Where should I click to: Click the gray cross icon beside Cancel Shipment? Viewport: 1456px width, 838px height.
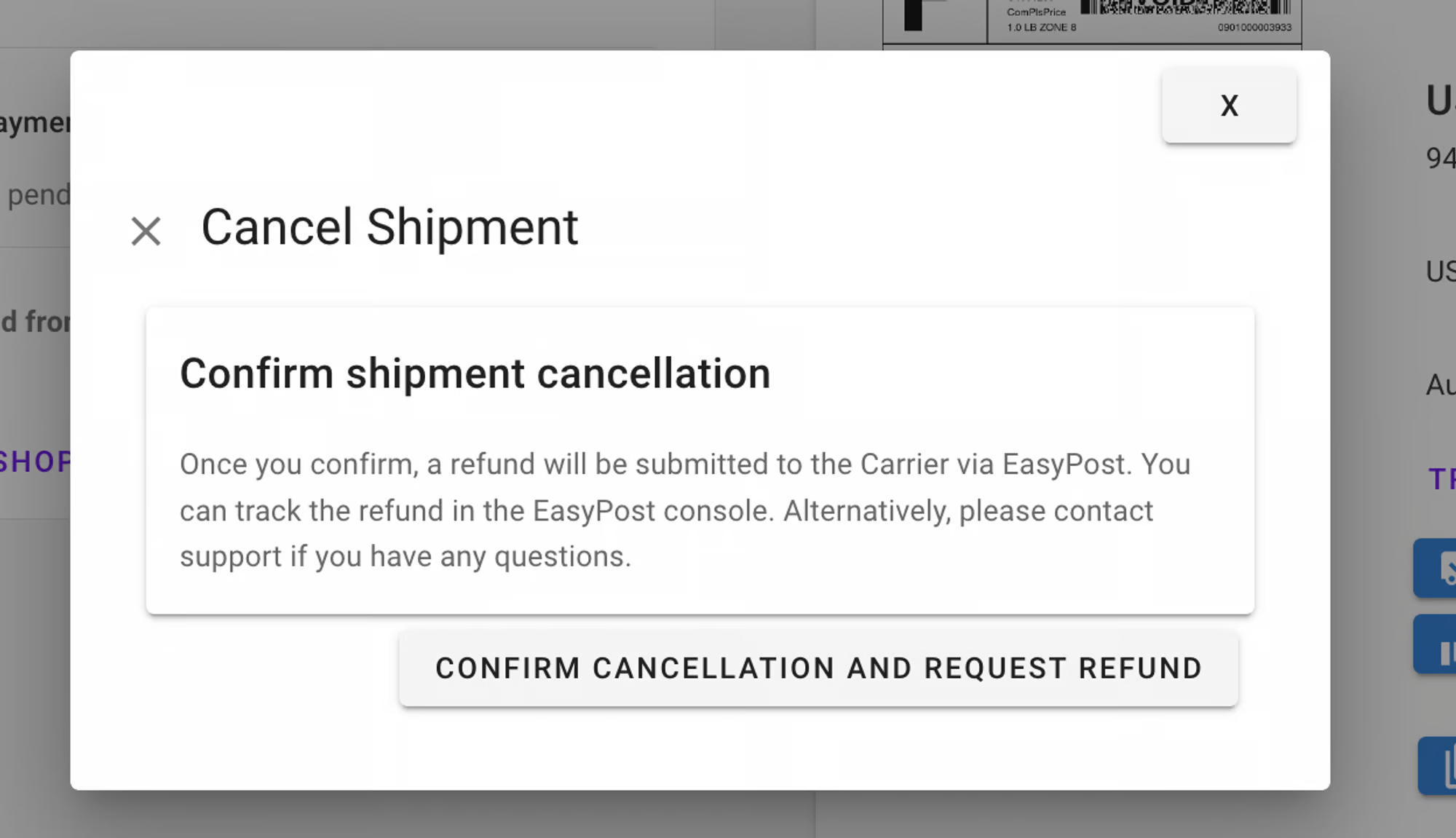click(146, 232)
